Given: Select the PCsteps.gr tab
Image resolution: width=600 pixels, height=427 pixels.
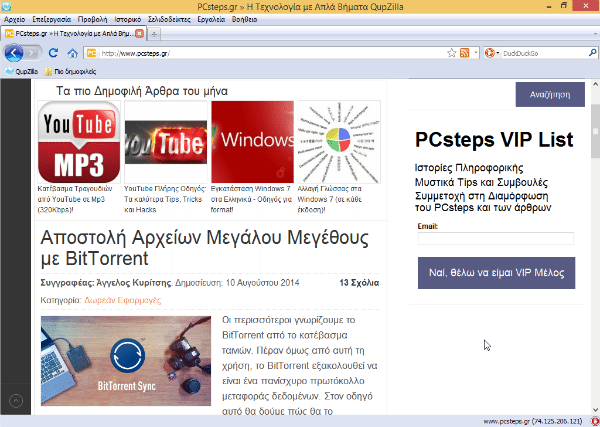Looking at the screenshot, I should point(73,34).
